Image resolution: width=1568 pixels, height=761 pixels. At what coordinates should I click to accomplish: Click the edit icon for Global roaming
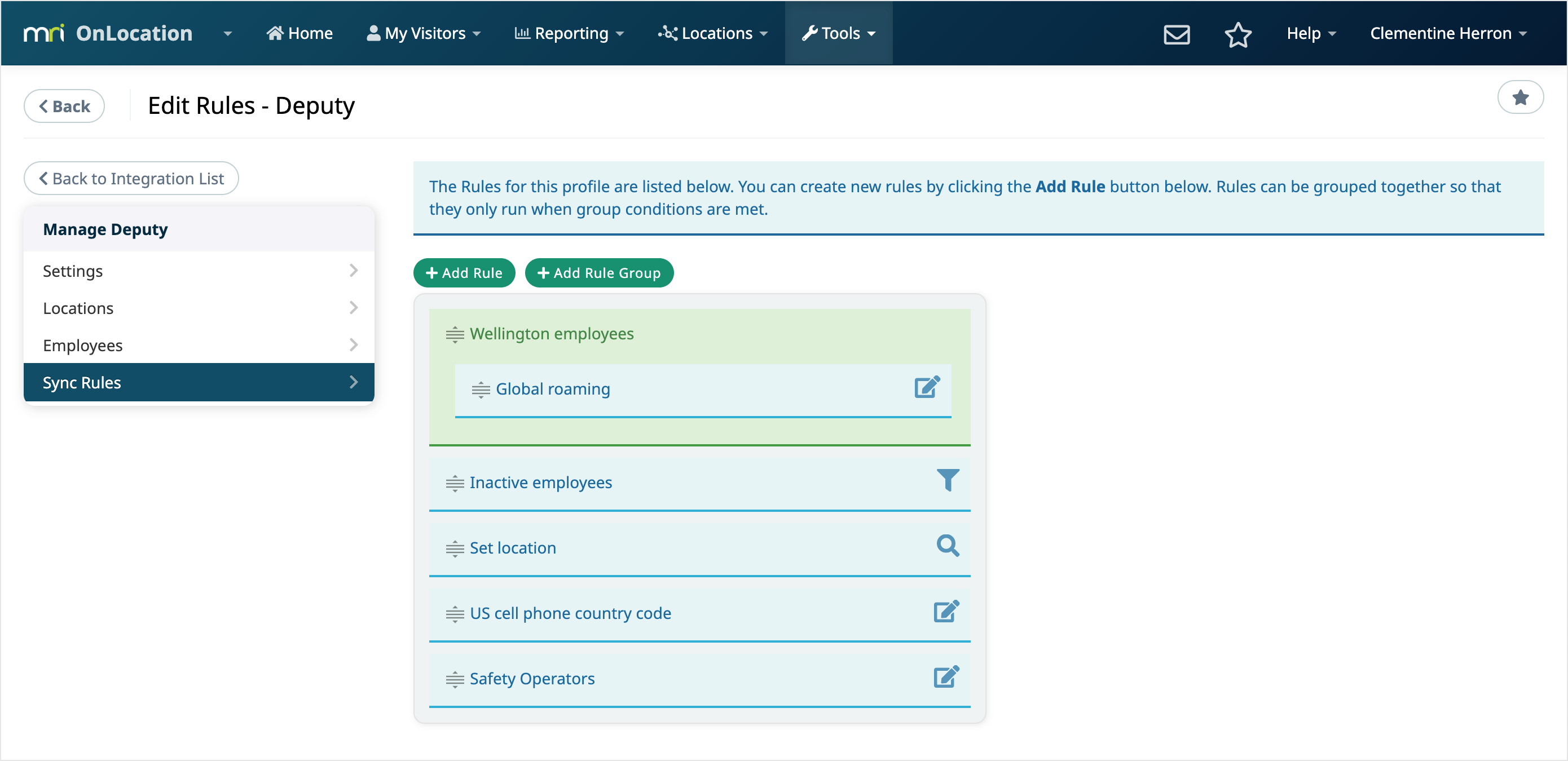tap(927, 387)
